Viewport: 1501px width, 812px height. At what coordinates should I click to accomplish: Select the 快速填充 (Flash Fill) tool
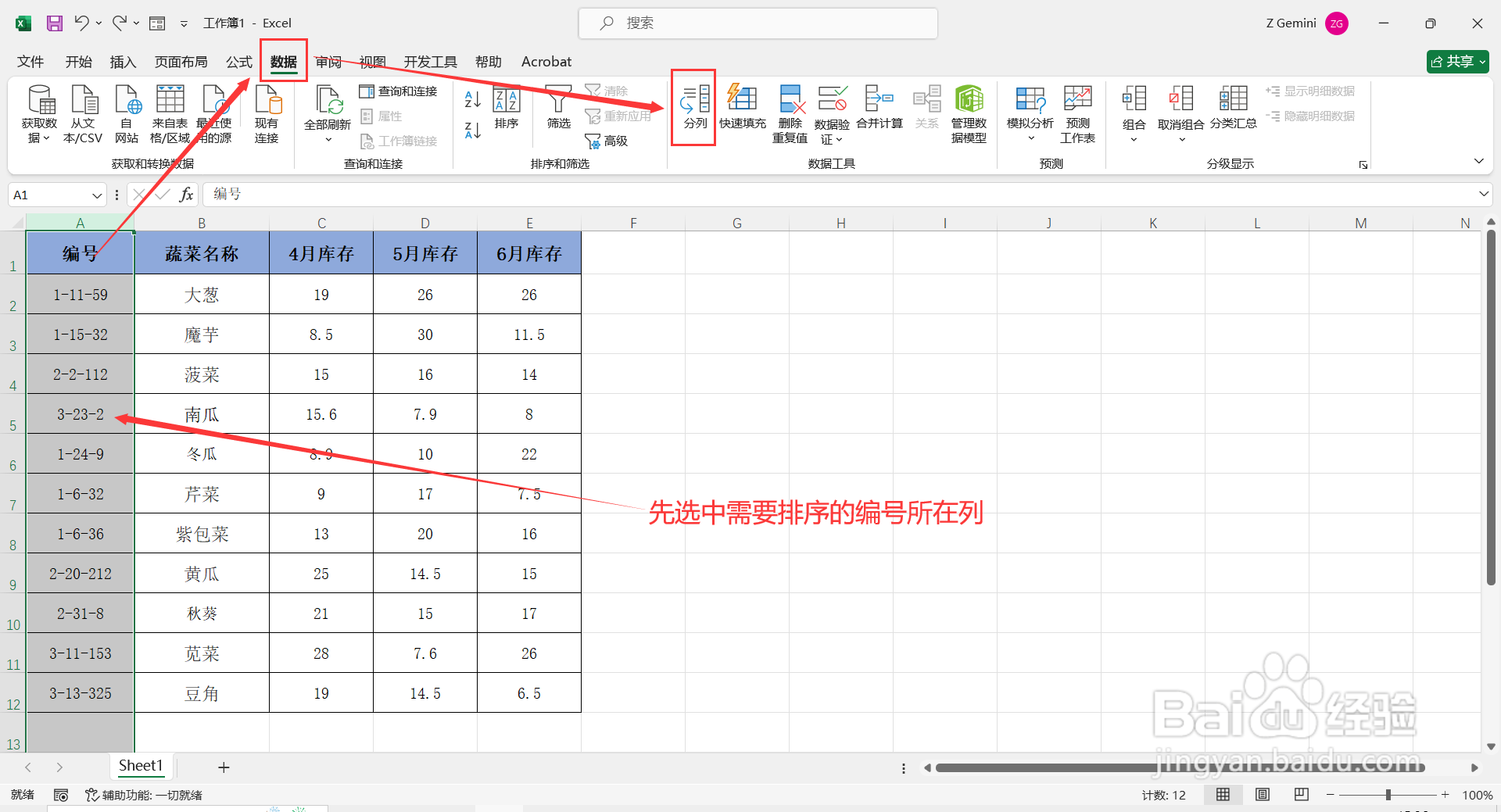743,111
